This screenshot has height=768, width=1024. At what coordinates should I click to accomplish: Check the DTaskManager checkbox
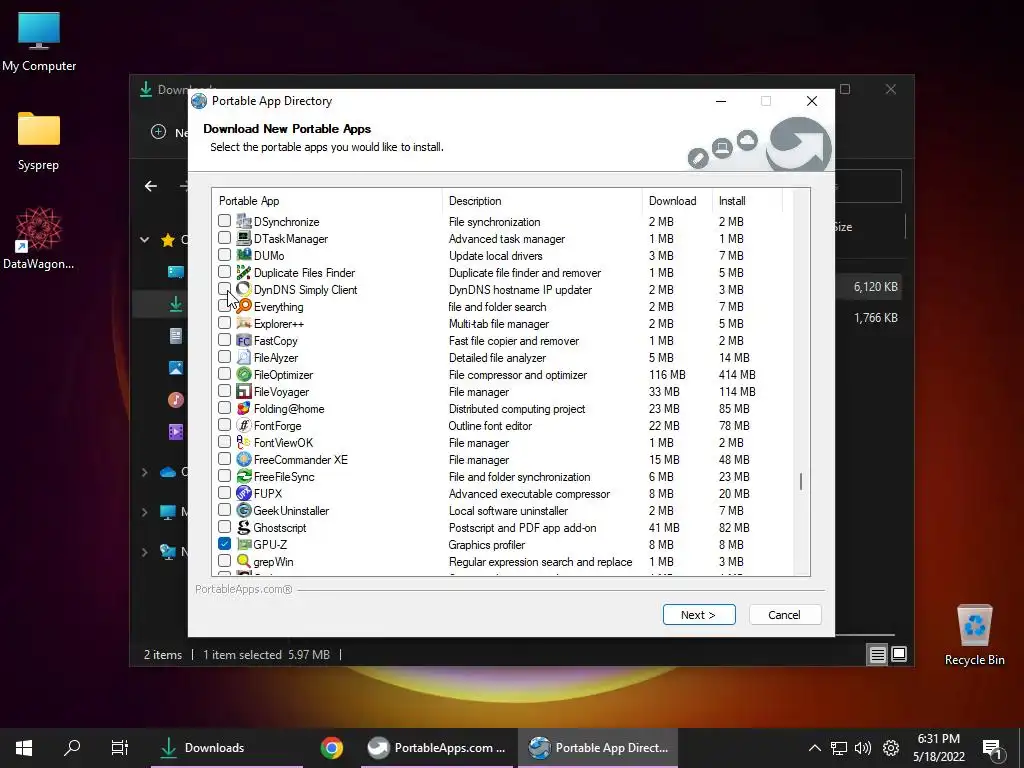click(225, 238)
